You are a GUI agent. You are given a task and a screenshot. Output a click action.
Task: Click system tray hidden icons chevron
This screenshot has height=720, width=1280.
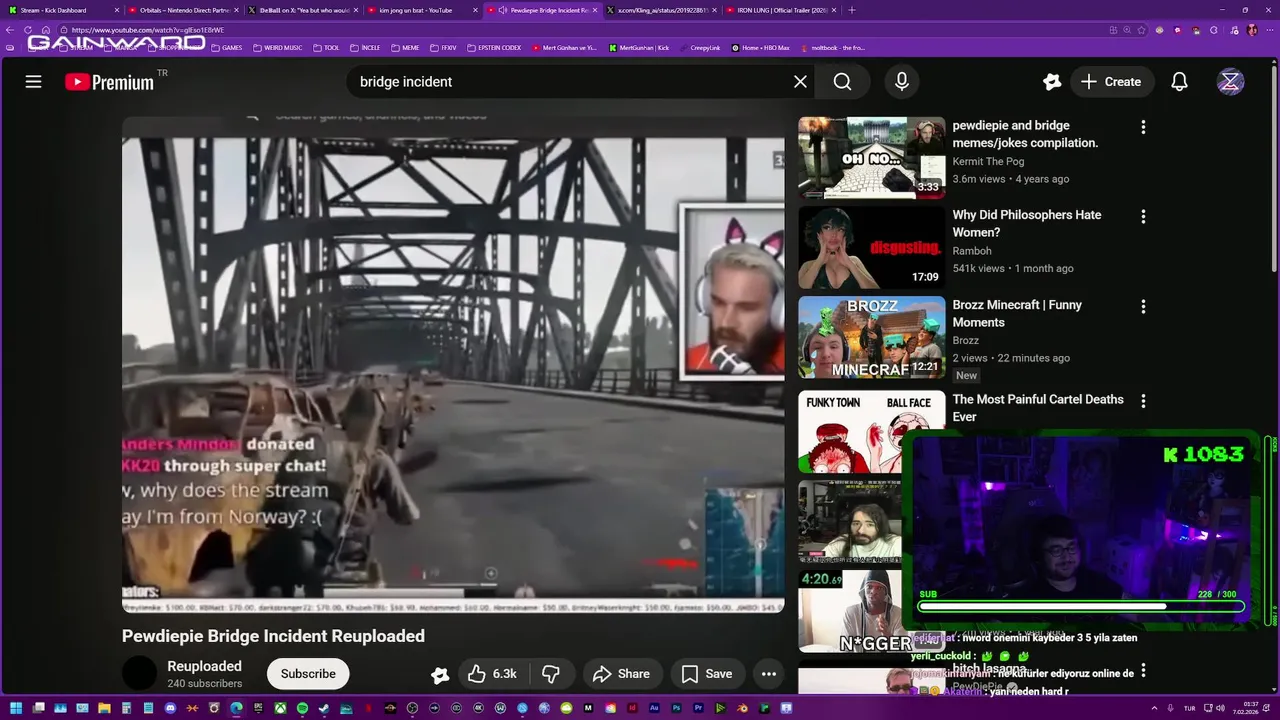(1153, 708)
